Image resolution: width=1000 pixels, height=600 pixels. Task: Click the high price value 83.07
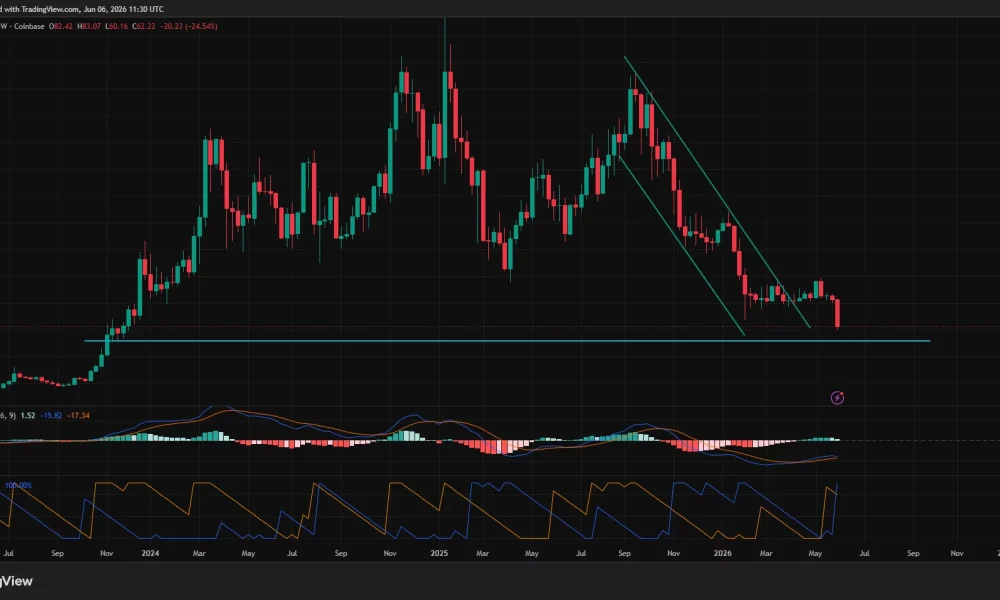point(91,26)
